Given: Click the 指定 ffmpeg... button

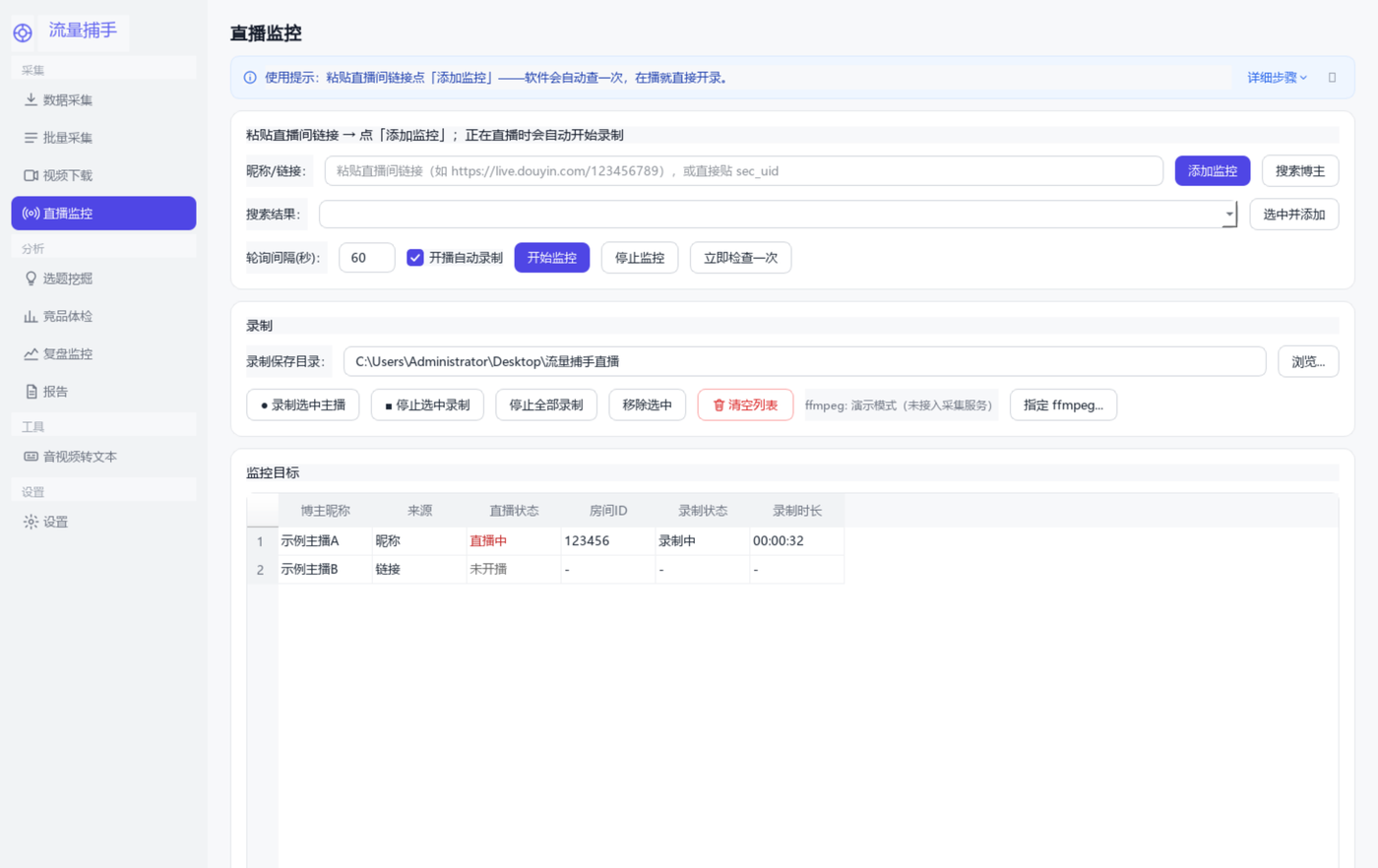Looking at the screenshot, I should click(x=1064, y=405).
